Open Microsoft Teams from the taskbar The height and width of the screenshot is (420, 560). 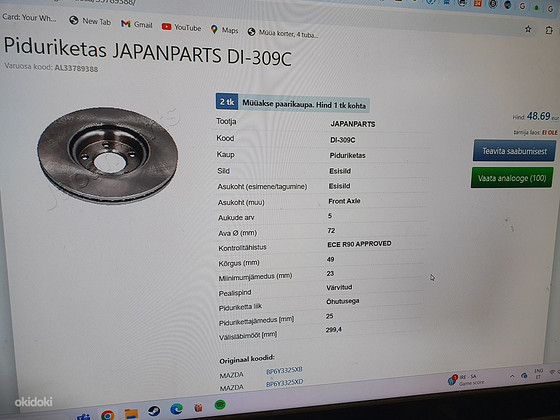pyautogui.click(x=84, y=417)
